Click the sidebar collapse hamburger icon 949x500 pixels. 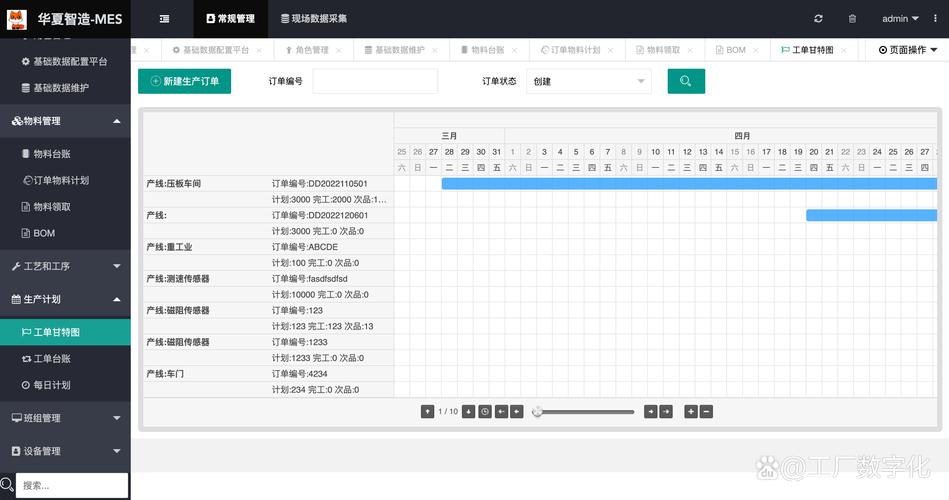tap(164, 19)
